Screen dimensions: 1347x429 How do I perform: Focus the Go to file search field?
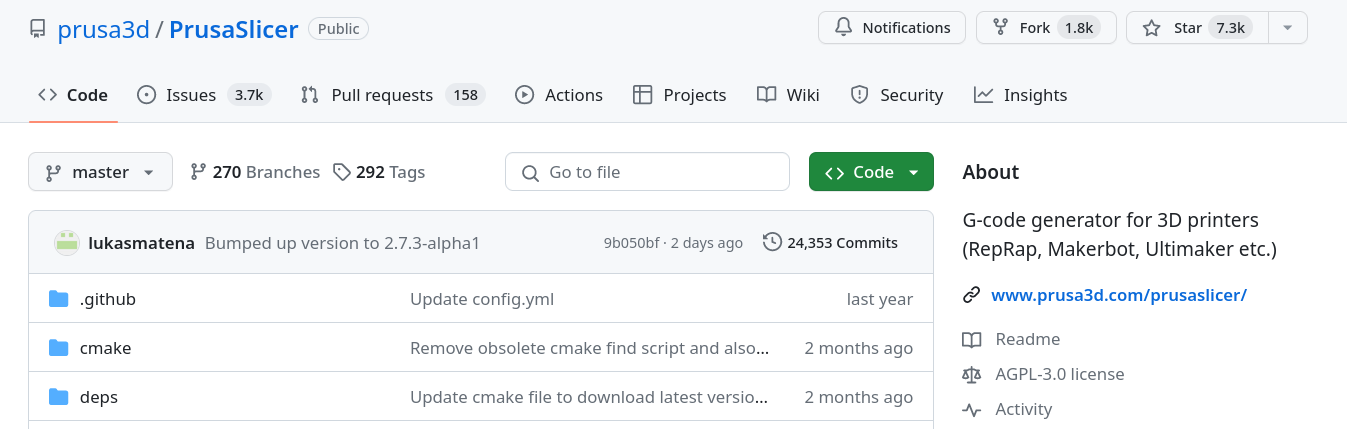[x=647, y=172]
